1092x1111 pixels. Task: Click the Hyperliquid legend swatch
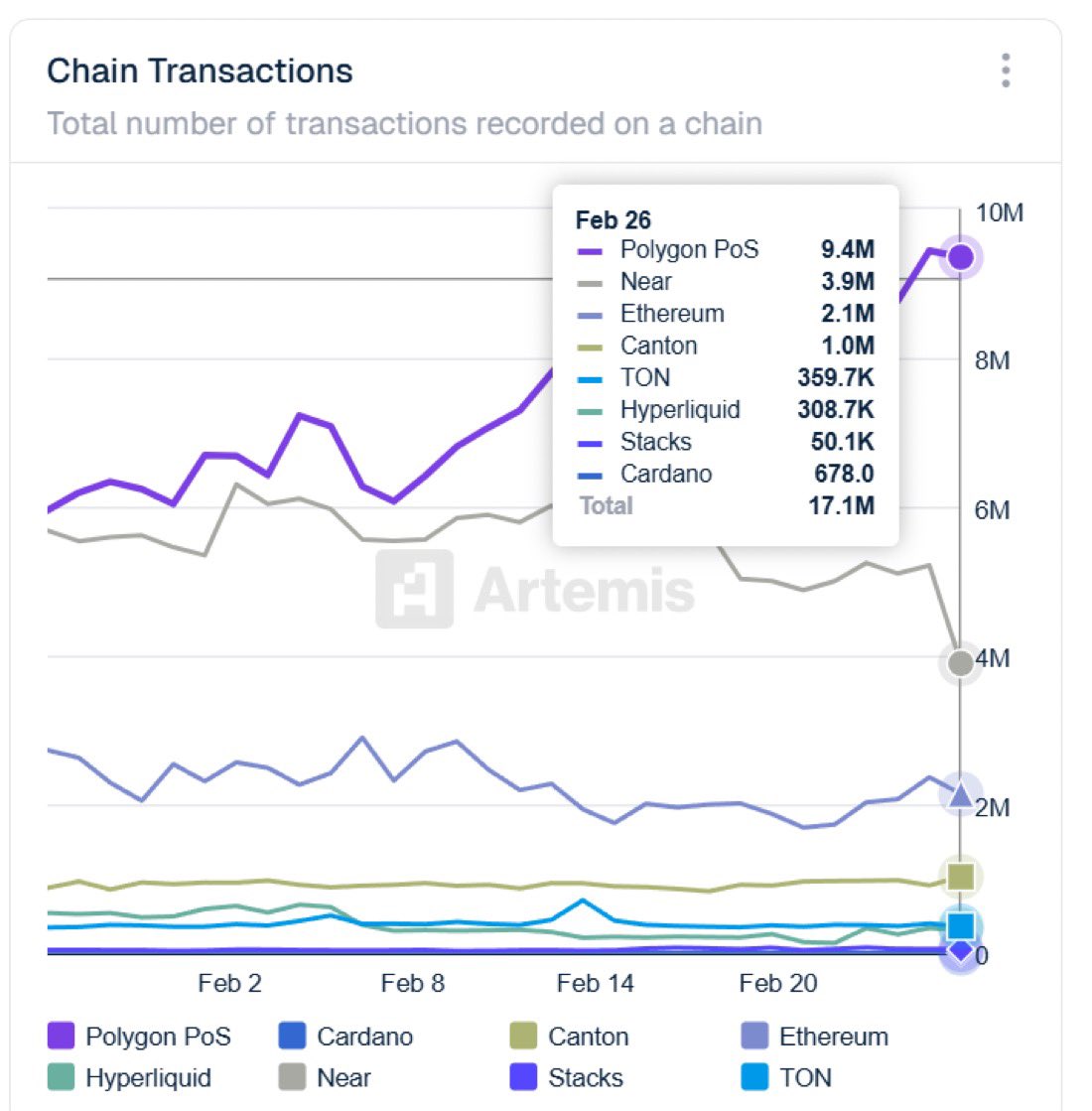point(62,1078)
